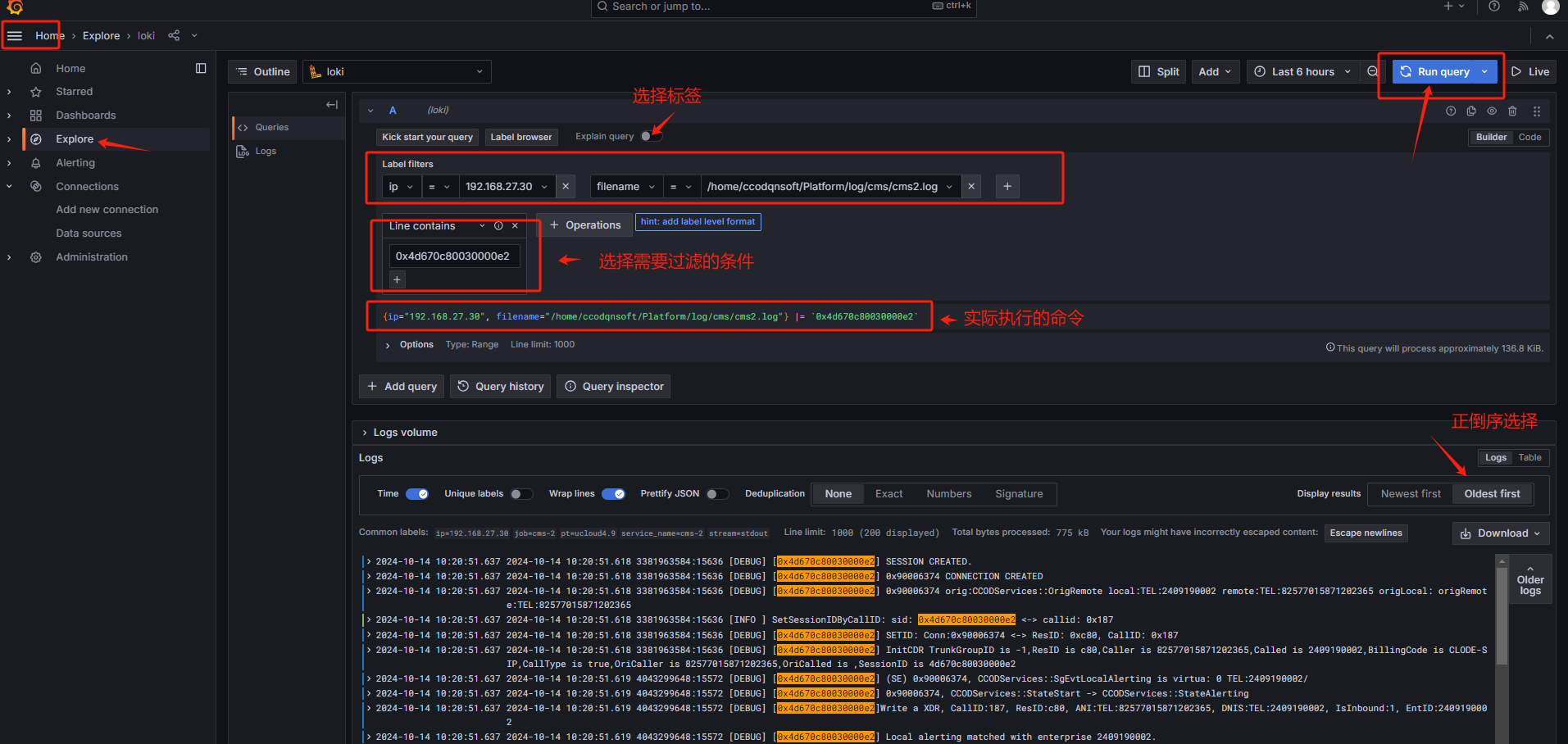Show info for Line contains operation

(x=498, y=226)
